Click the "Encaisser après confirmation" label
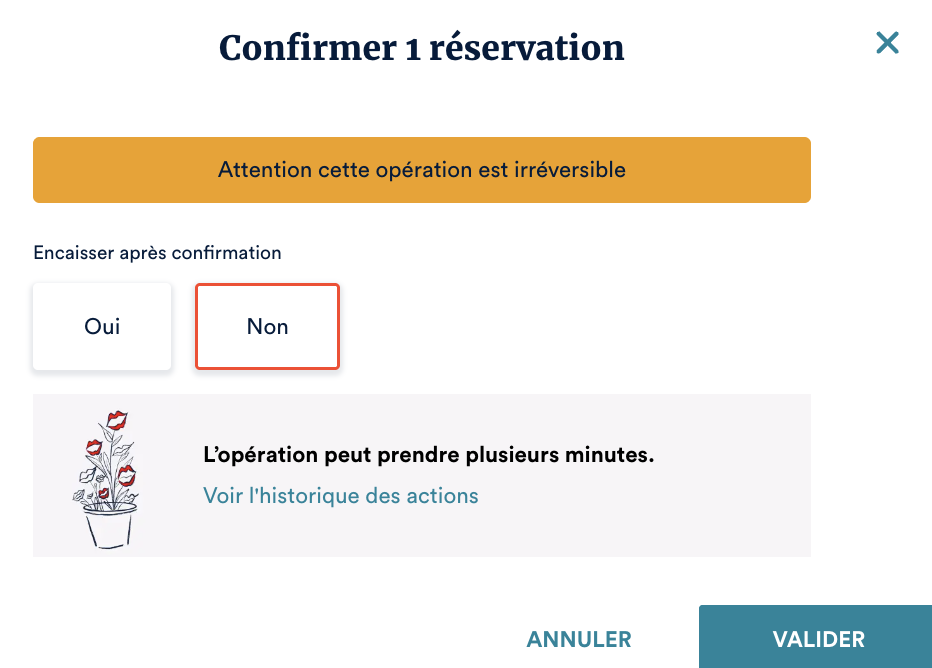The height and width of the screenshot is (668, 932). 157,253
